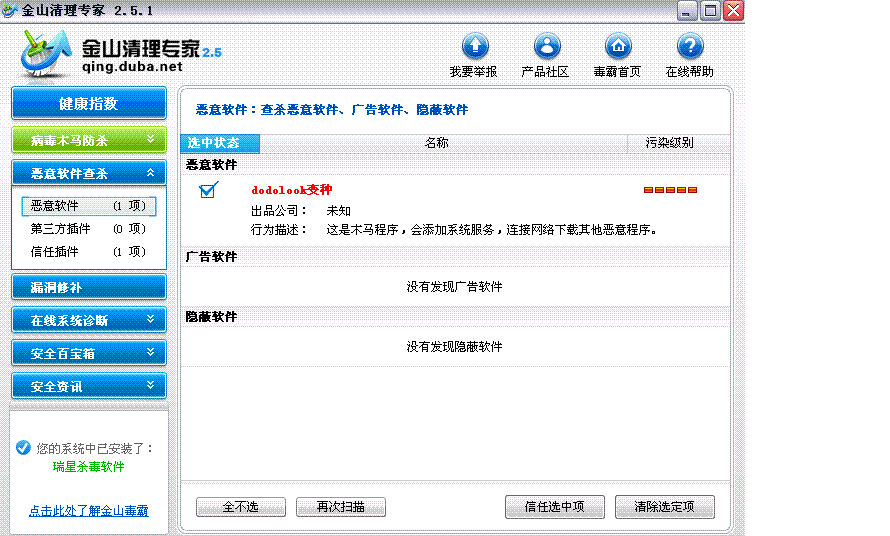This screenshot has height=536, width=890.
Task: Select 第三方插件 (0 项) list item
Action: 89,229
